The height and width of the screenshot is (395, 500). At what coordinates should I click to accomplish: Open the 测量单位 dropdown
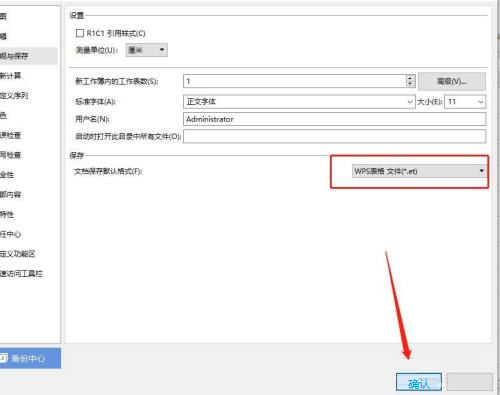[x=147, y=50]
